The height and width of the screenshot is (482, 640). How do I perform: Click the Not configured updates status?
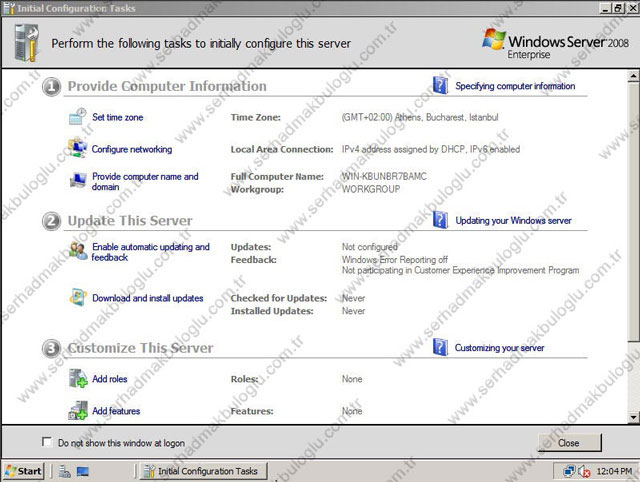[369, 247]
